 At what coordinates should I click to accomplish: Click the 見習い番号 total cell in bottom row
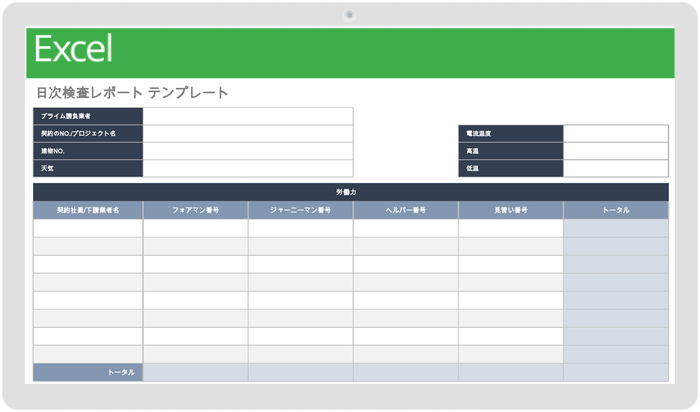tap(511, 372)
